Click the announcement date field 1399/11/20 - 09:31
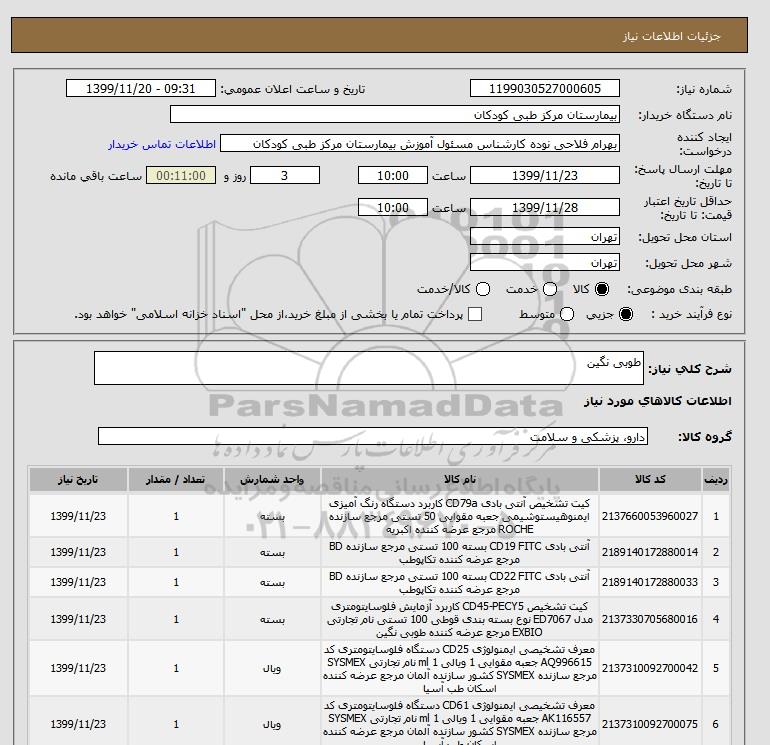 click(x=141, y=88)
